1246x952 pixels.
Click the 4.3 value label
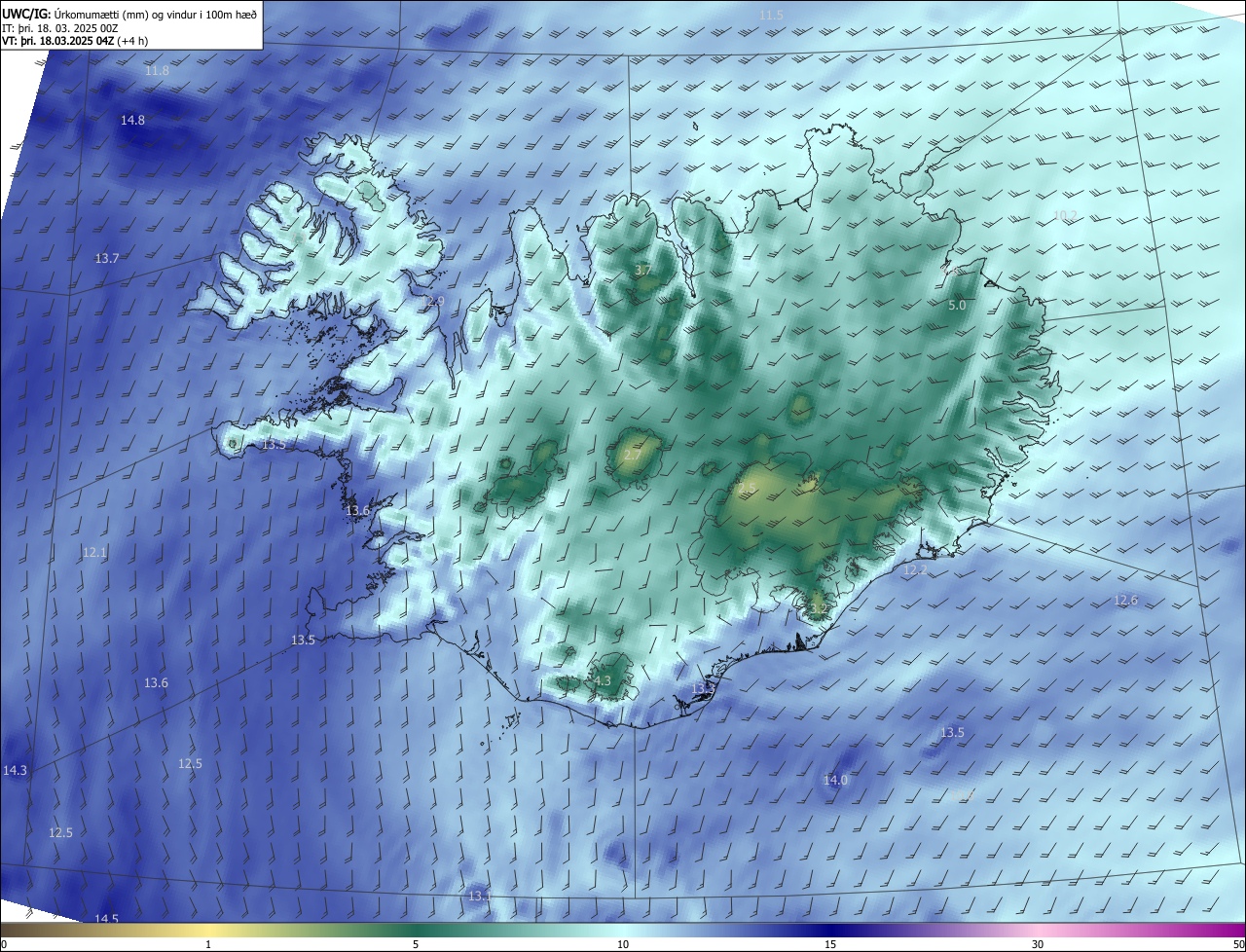pos(603,681)
